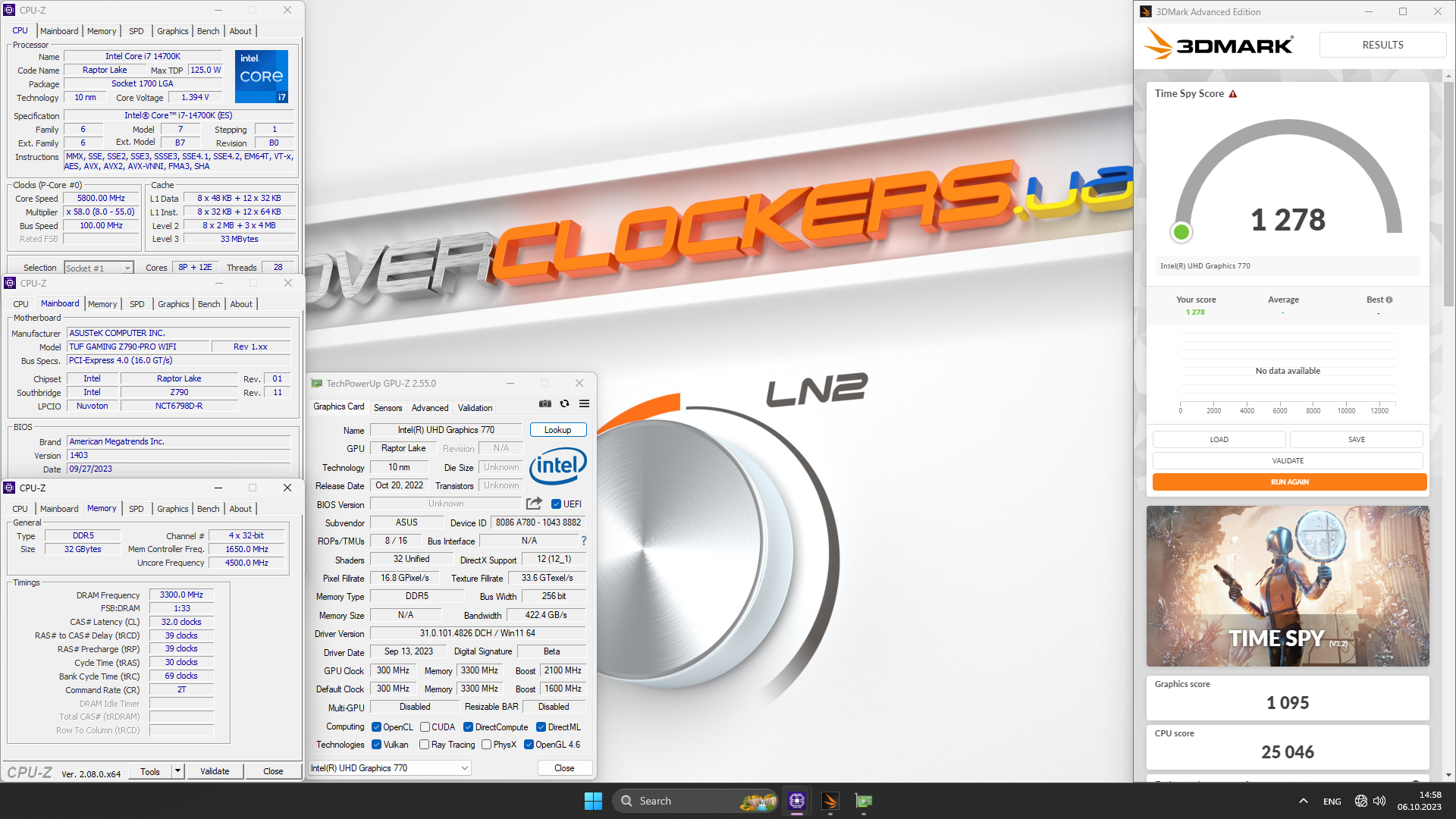Open 3DMark from the taskbar

pyautogui.click(x=830, y=801)
